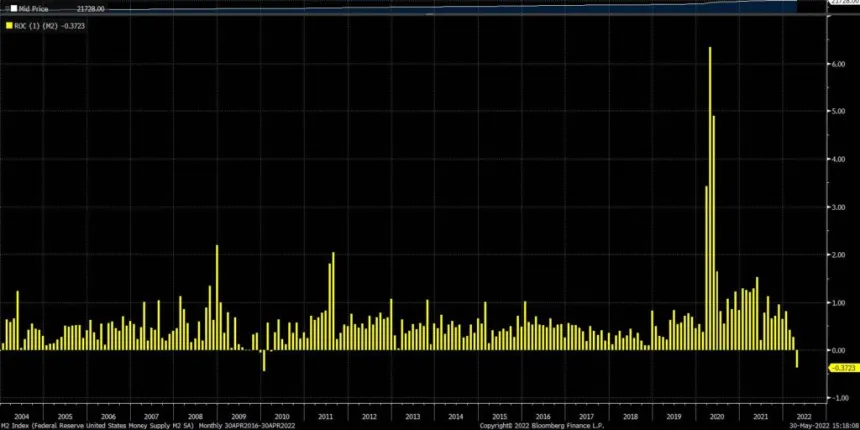
Task: Click the yellow ROC legend swatch
Action: point(10,25)
